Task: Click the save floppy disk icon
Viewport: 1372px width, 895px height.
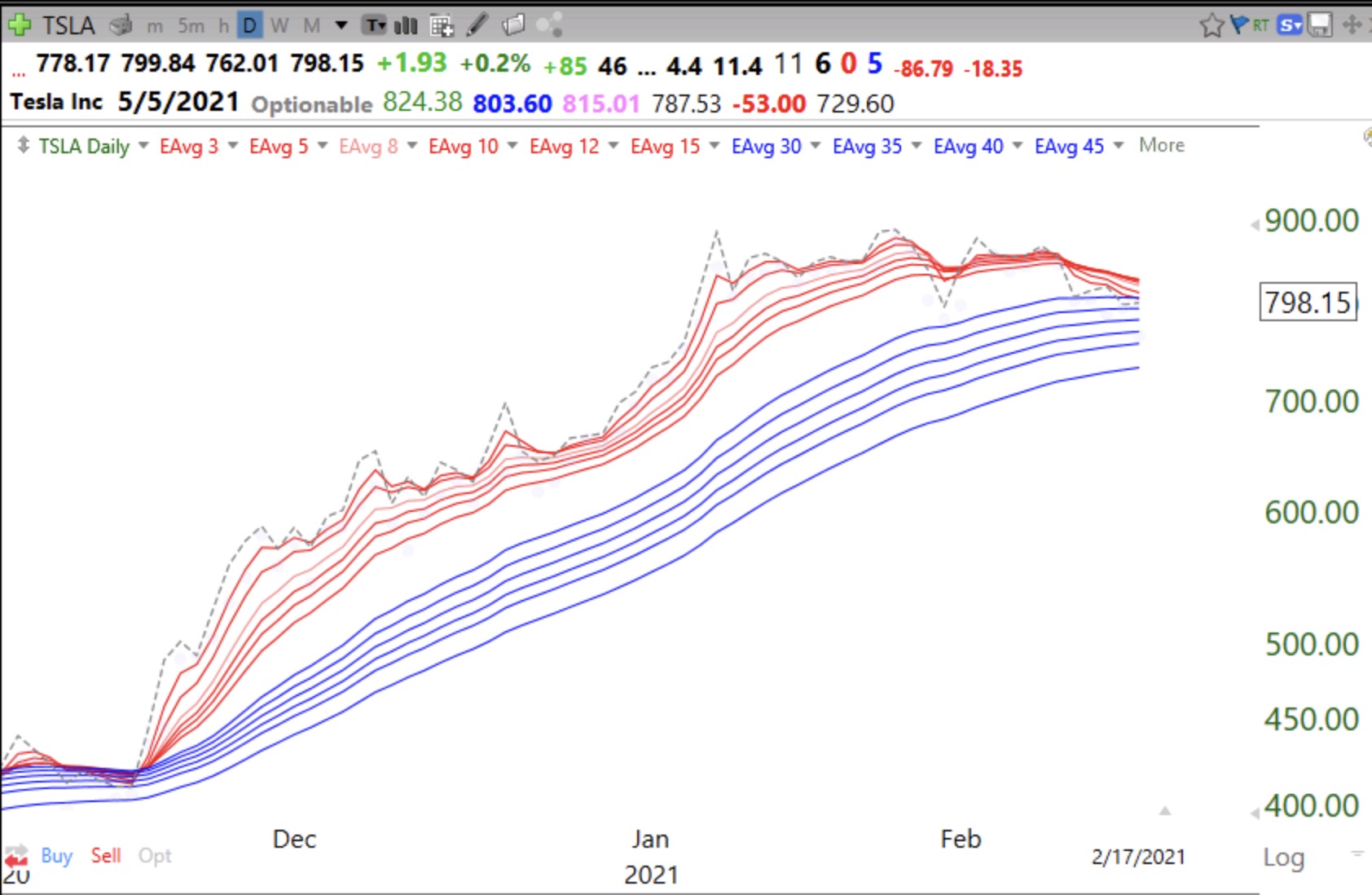Action: tap(1320, 25)
